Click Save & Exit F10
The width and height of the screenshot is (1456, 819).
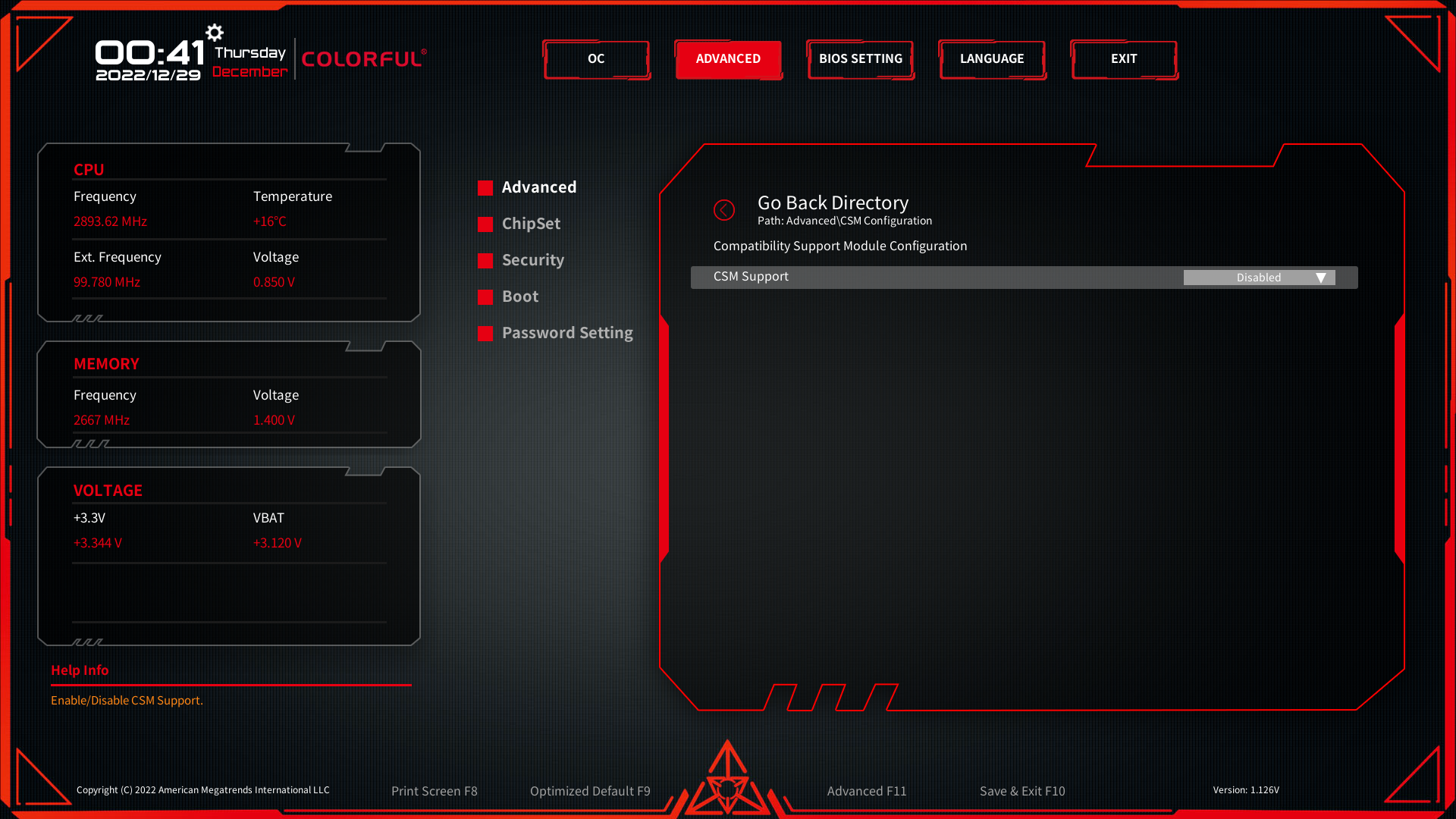click(x=1021, y=791)
